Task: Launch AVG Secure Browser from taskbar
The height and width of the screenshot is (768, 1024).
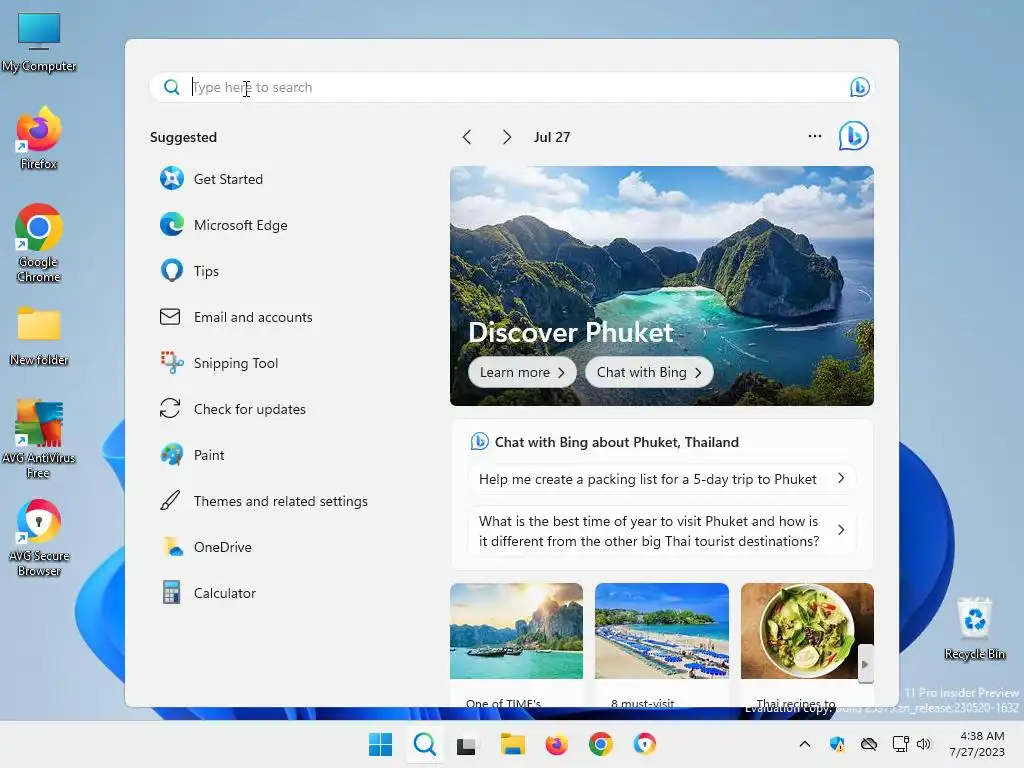Action: (645, 744)
